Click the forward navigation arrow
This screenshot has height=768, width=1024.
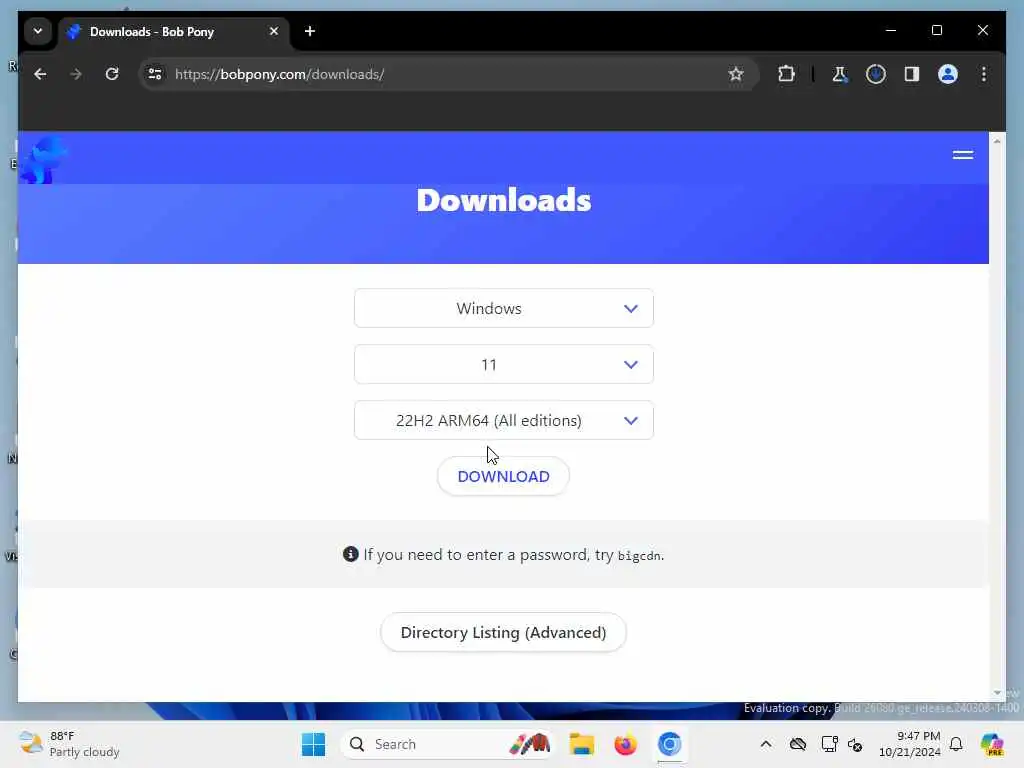tap(76, 74)
